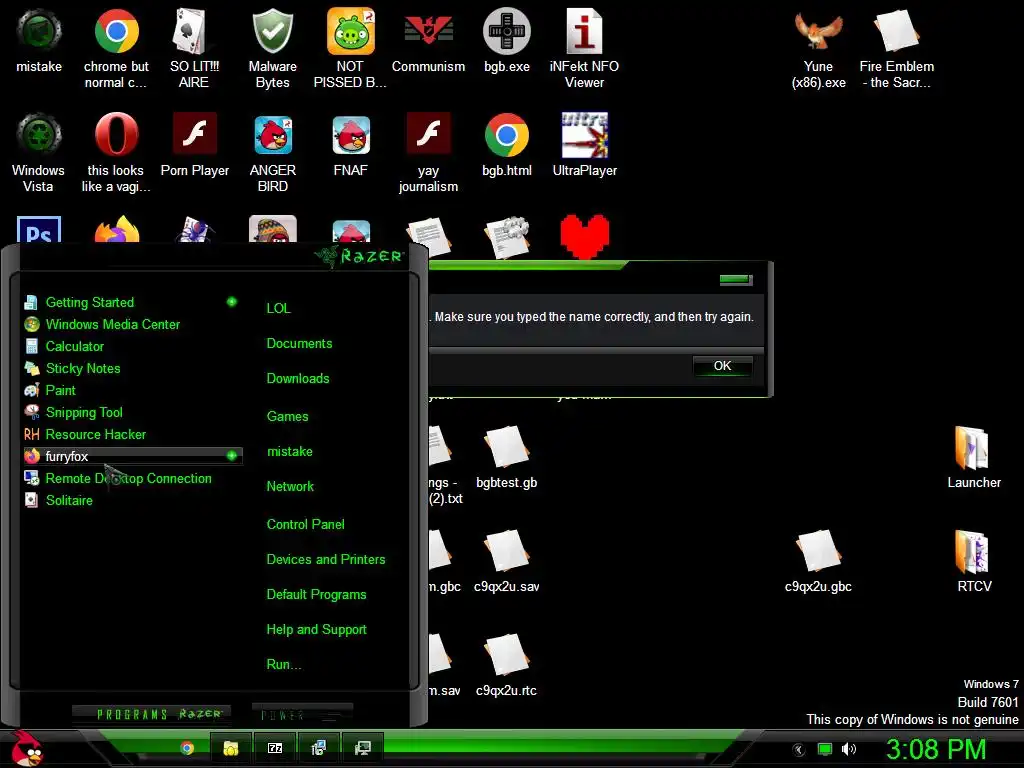This screenshot has width=1024, height=768.
Task: Click the volume speaker tray icon
Action: point(848,749)
